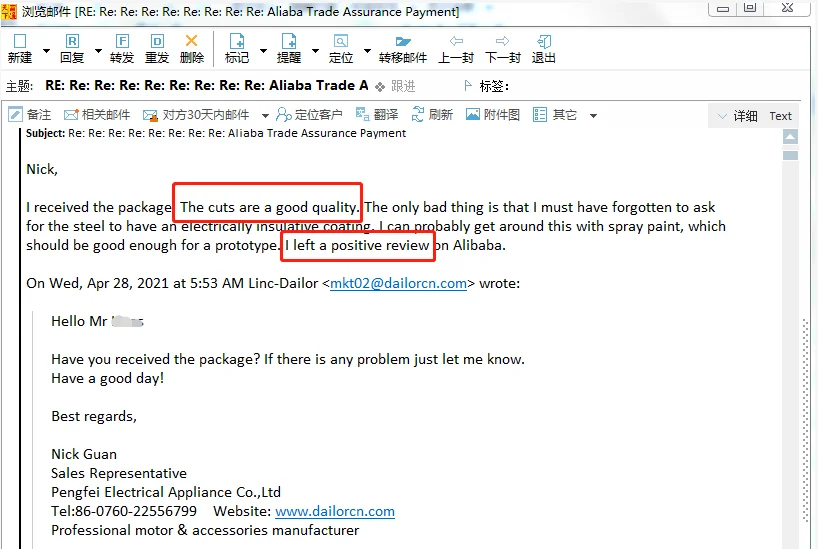The height and width of the screenshot is (549, 818).
Task: Open the www.dailorcn.com website link
Action: 335,511
